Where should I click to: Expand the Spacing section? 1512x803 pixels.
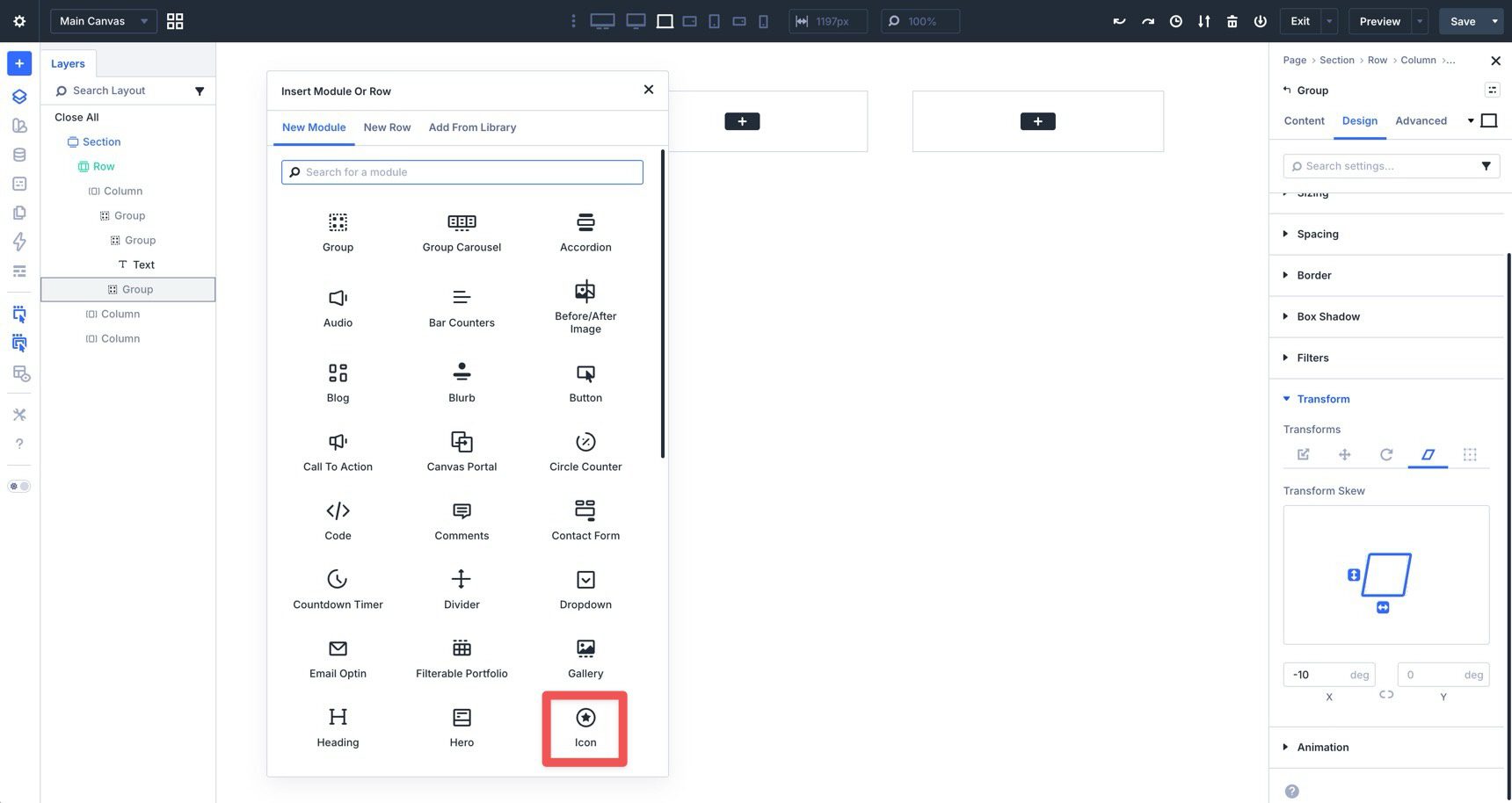1318,234
